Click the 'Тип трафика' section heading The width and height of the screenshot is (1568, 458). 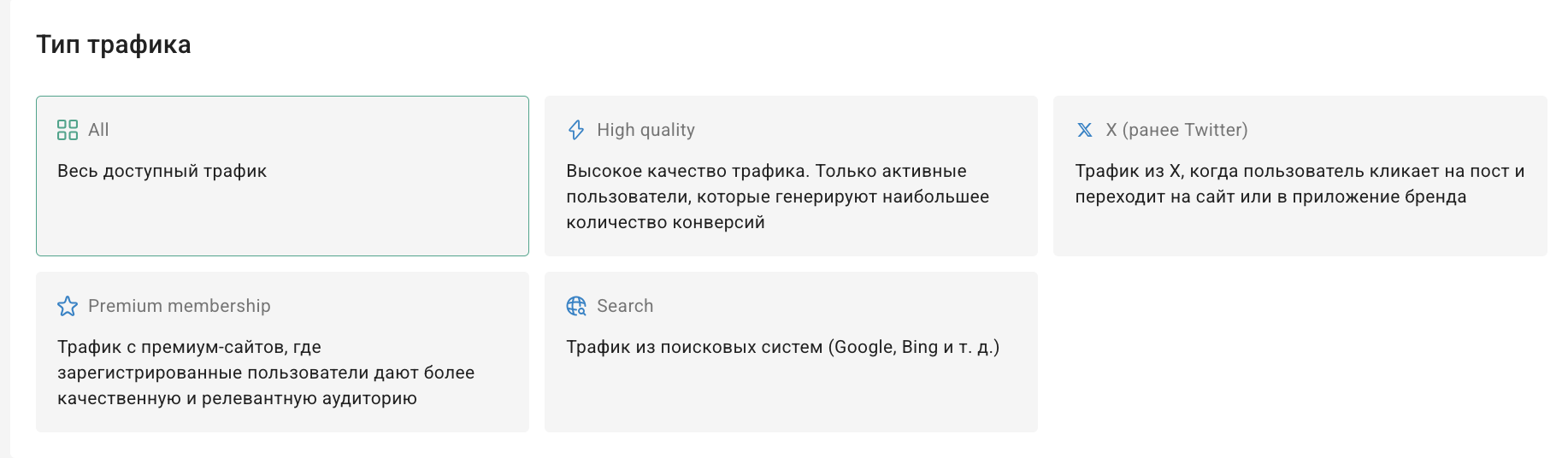tap(114, 44)
